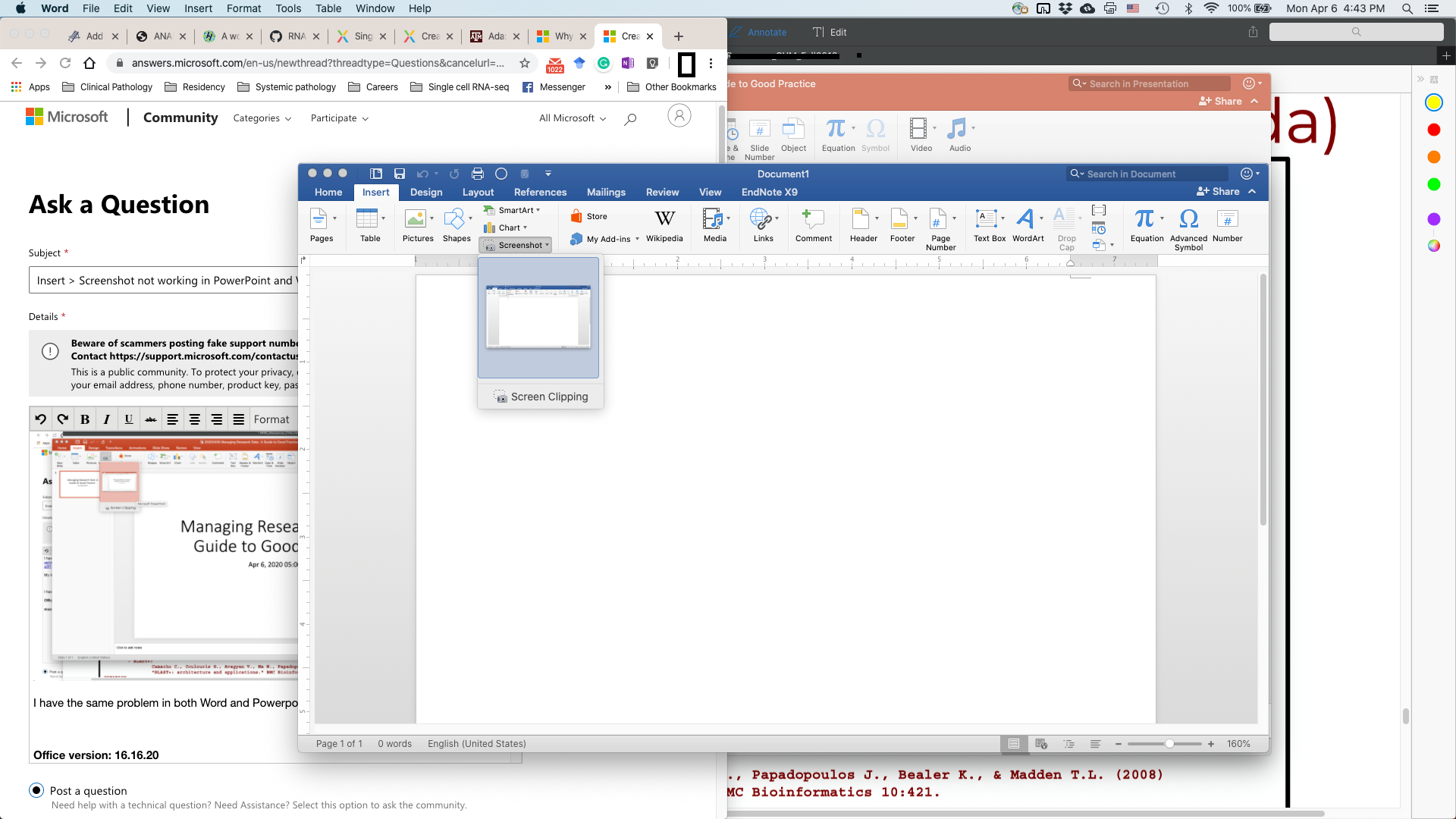Switch to the Design ribbon tab

(426, 192)
